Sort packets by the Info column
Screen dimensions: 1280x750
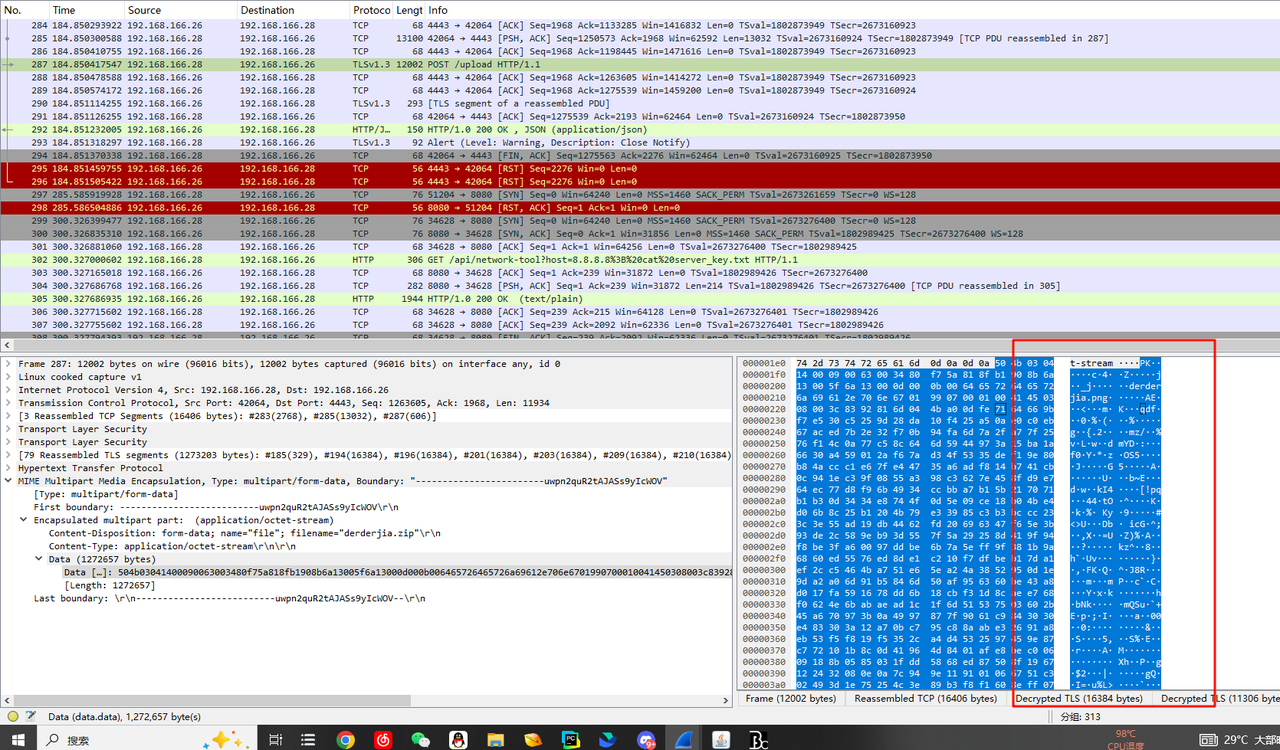click(850, 10)
